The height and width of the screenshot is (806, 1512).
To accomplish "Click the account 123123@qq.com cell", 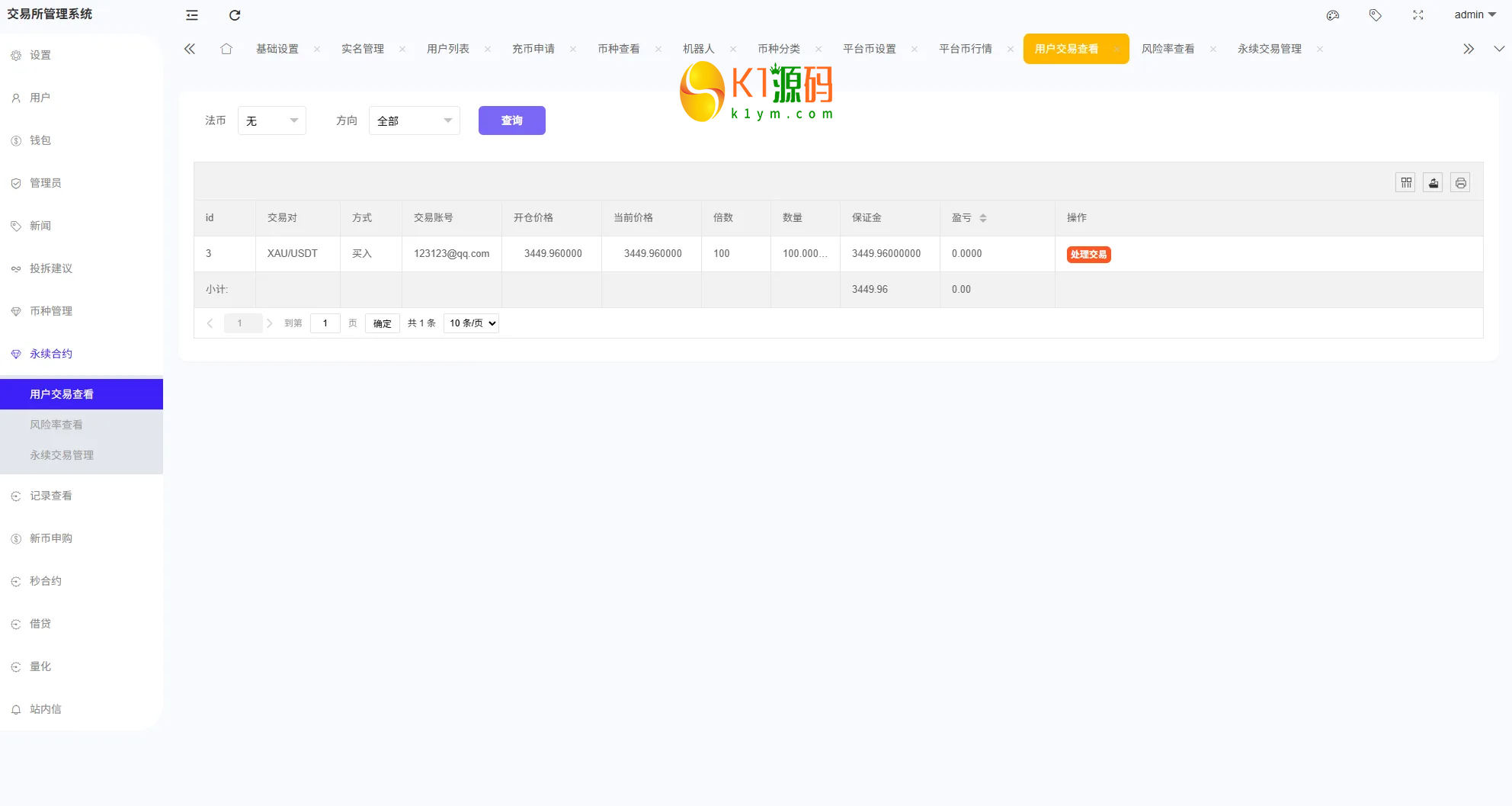I will [452, 254].
